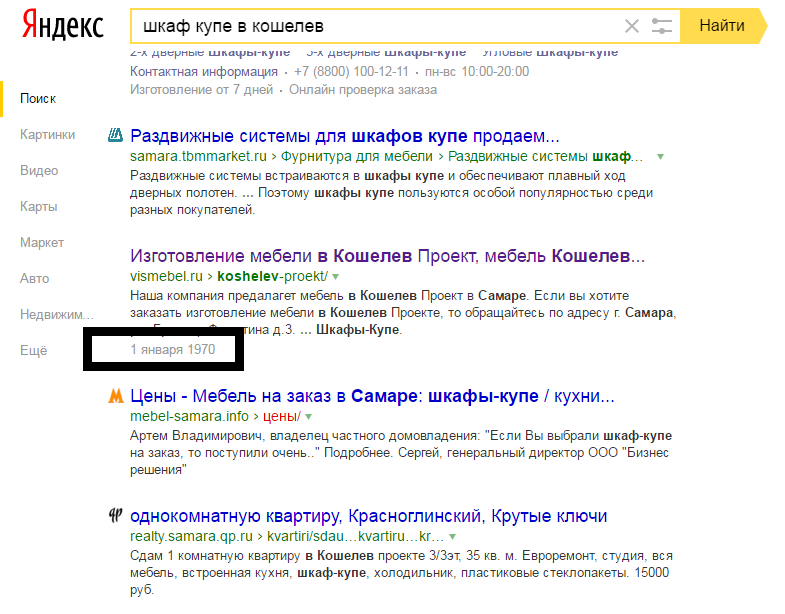Select the Поиск tab in sidebar
The height and width of the screenshot is (614, 785).
[x=38, y=99]
